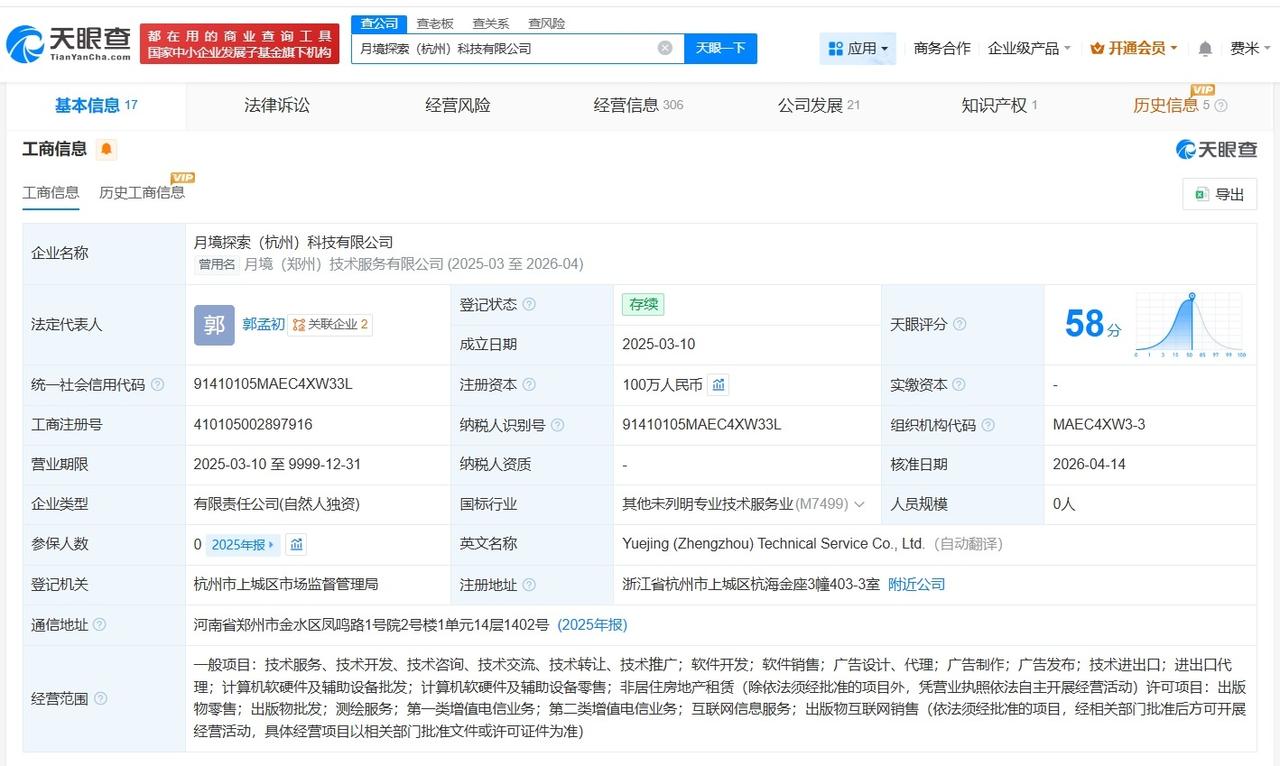Image resolution: width=1280 pixels, height=766 pixels.
Task: Select approval date 2026-04-14
Action: (x=1089, y=464)
